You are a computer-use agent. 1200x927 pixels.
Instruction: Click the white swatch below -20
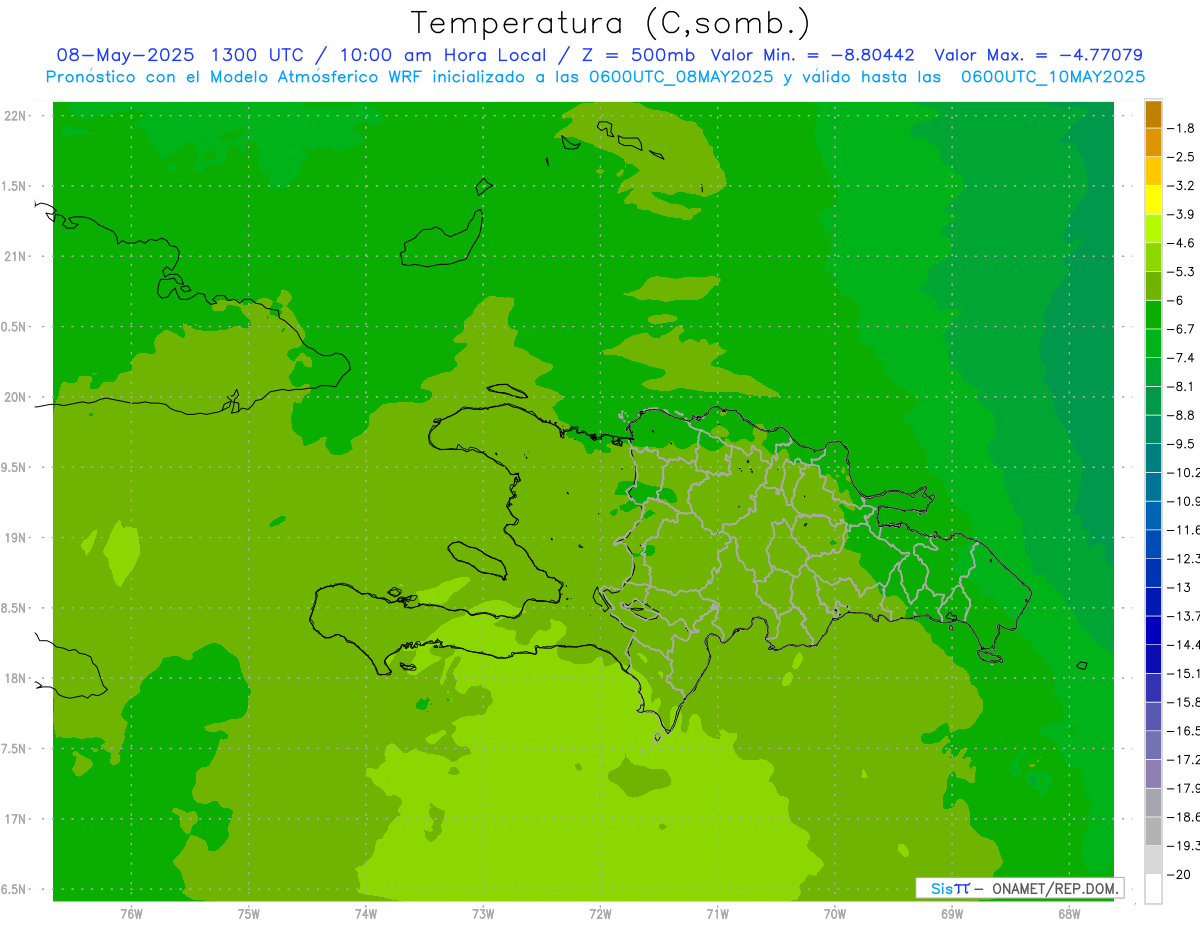tap(1153, 889)
